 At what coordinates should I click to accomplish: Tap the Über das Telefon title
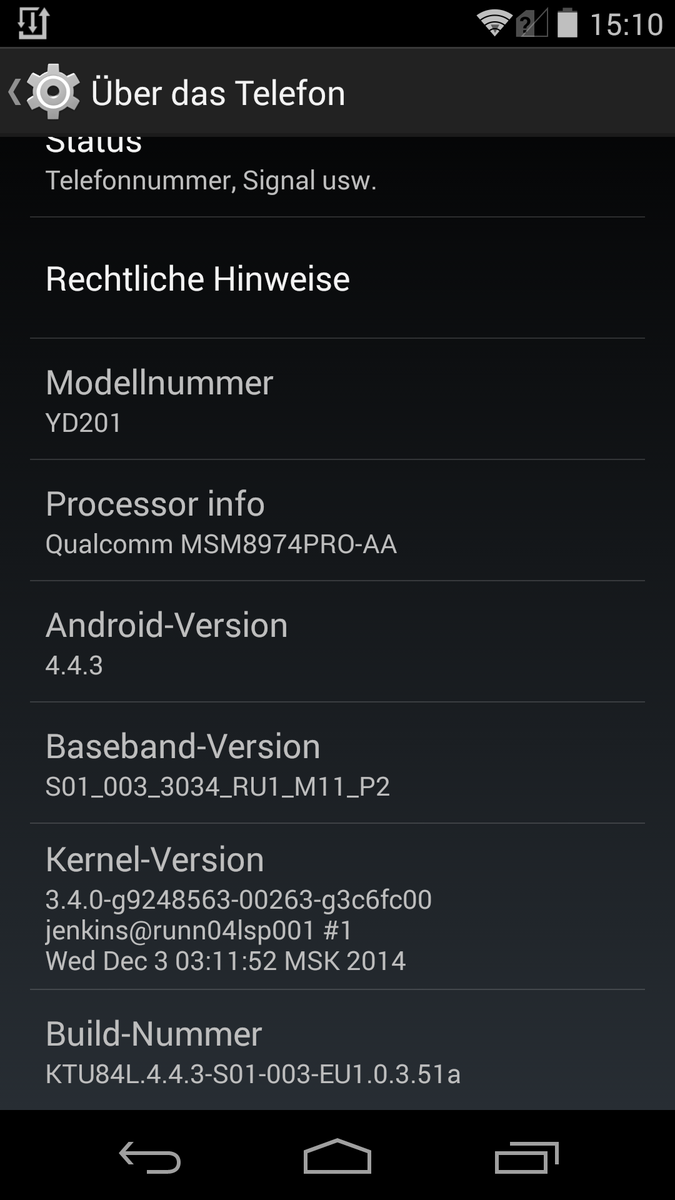coord(218,93)
